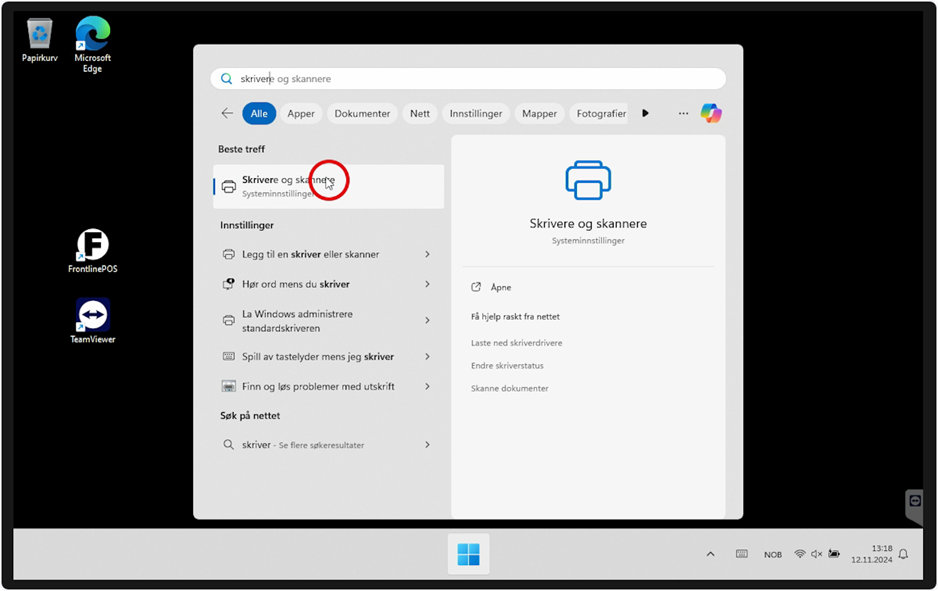
Task: Click the muted volume tray icon
Action: 817,554
